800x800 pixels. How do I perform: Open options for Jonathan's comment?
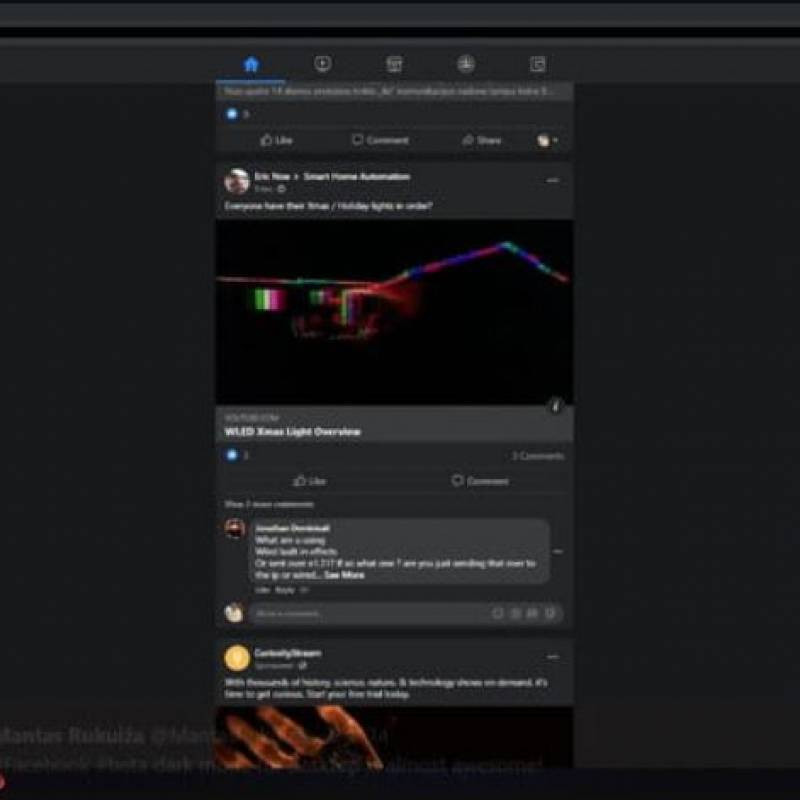tap(558, 552)
